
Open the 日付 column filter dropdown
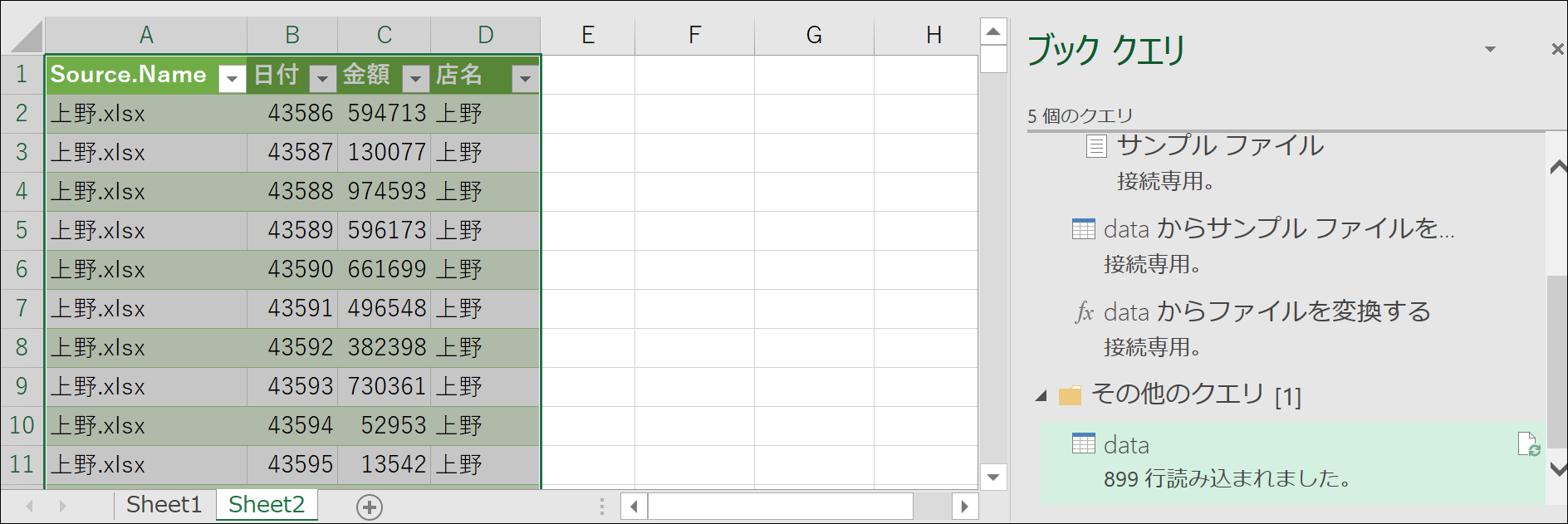[321, 79]
